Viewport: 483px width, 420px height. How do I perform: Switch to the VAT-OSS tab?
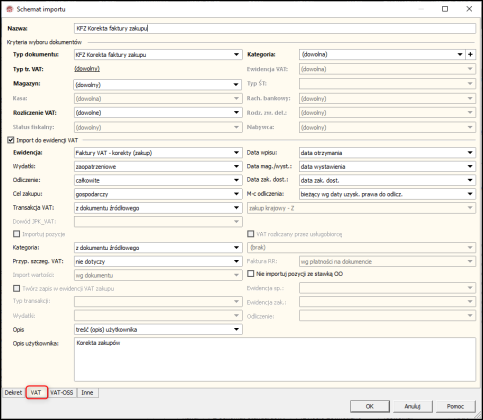pos(62,393)
